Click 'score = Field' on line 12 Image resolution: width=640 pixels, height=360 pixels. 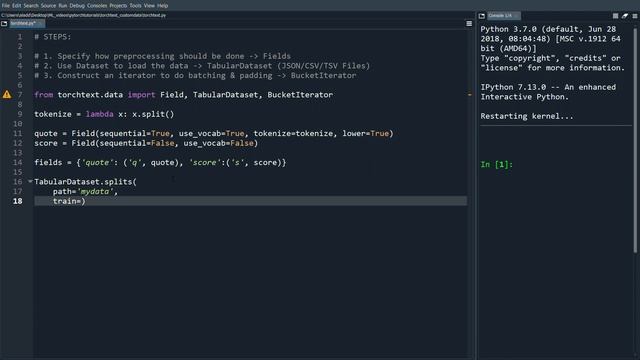coord(64,143)
